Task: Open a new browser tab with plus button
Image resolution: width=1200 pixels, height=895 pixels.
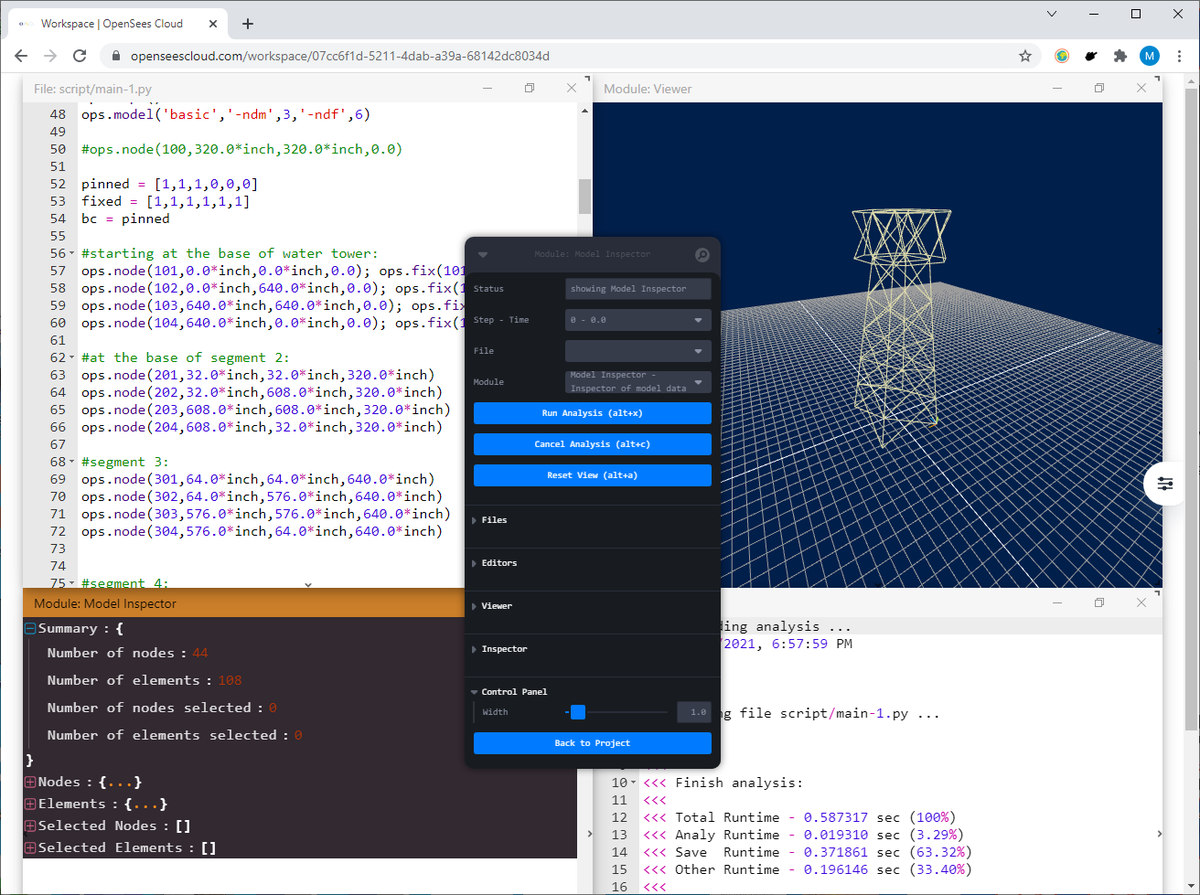Action: click(247, 23)
